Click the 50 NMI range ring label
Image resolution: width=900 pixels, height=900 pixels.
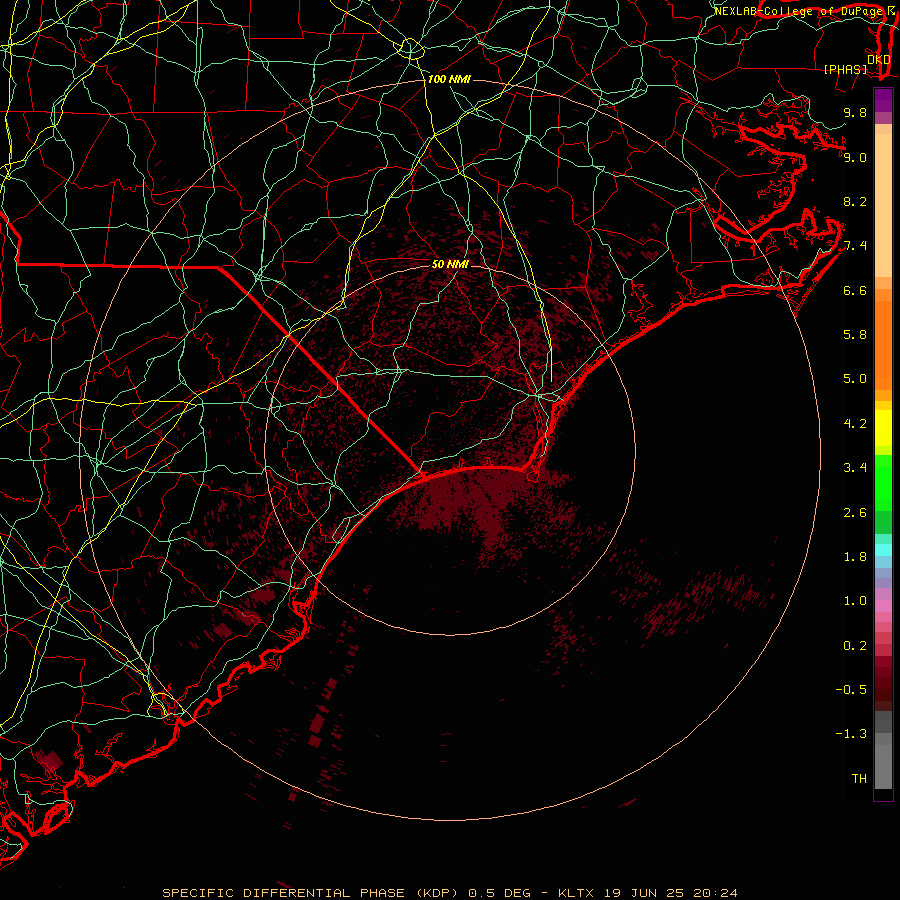coord(450,264)
